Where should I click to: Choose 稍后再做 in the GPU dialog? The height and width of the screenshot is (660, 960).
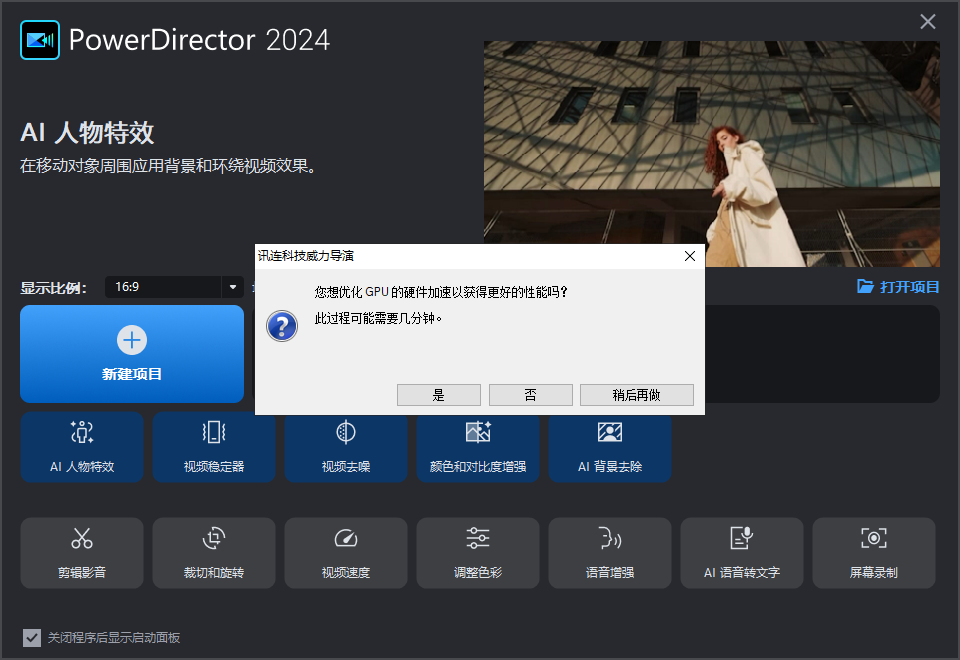637,394
